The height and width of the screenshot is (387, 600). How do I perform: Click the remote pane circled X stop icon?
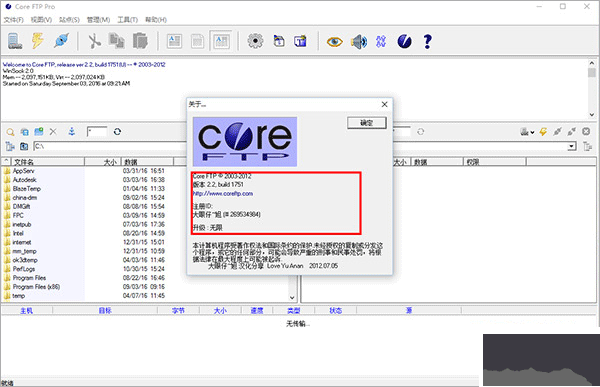click(586, 132)
